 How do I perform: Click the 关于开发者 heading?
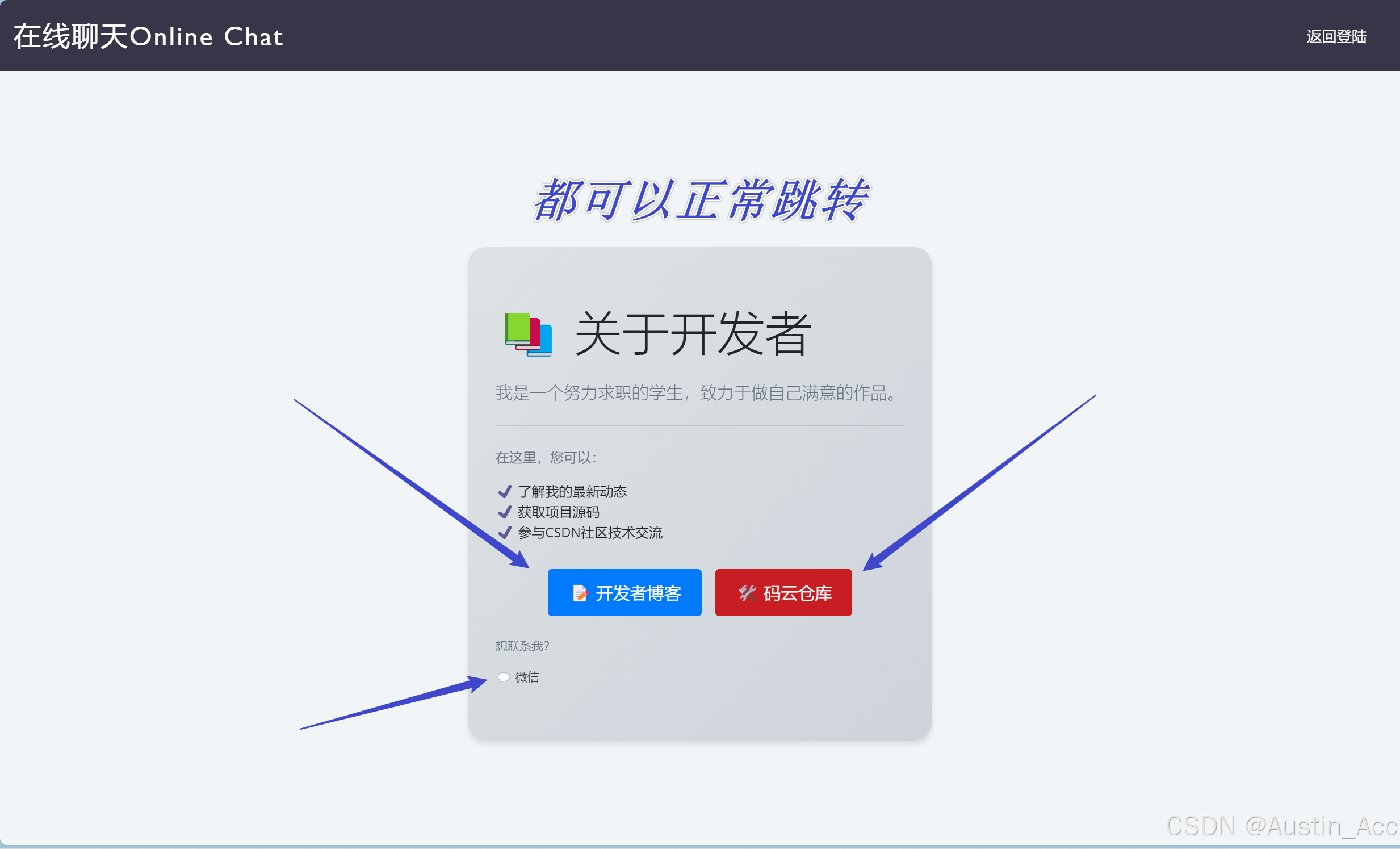pyautogui.click(x=693, y=333)
